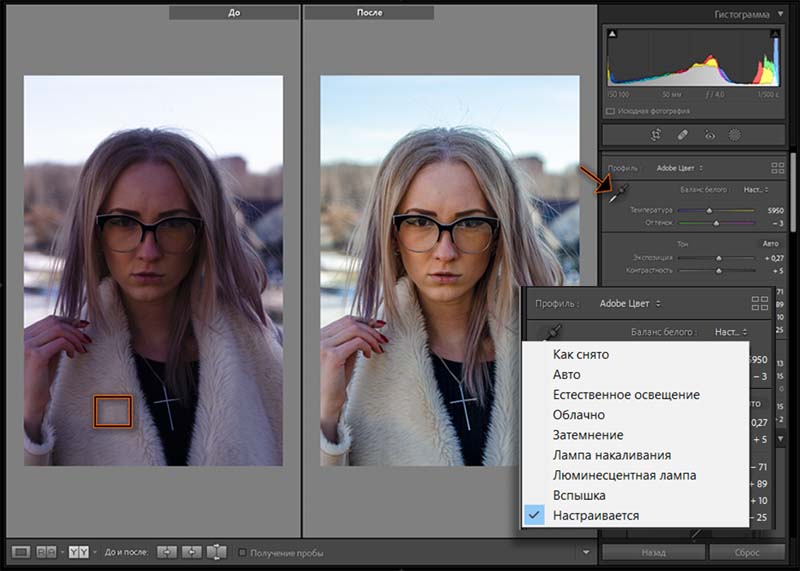Activate the Red Eye correction tool
Viewport: 800px width, 571px height.
click(710, 133)
